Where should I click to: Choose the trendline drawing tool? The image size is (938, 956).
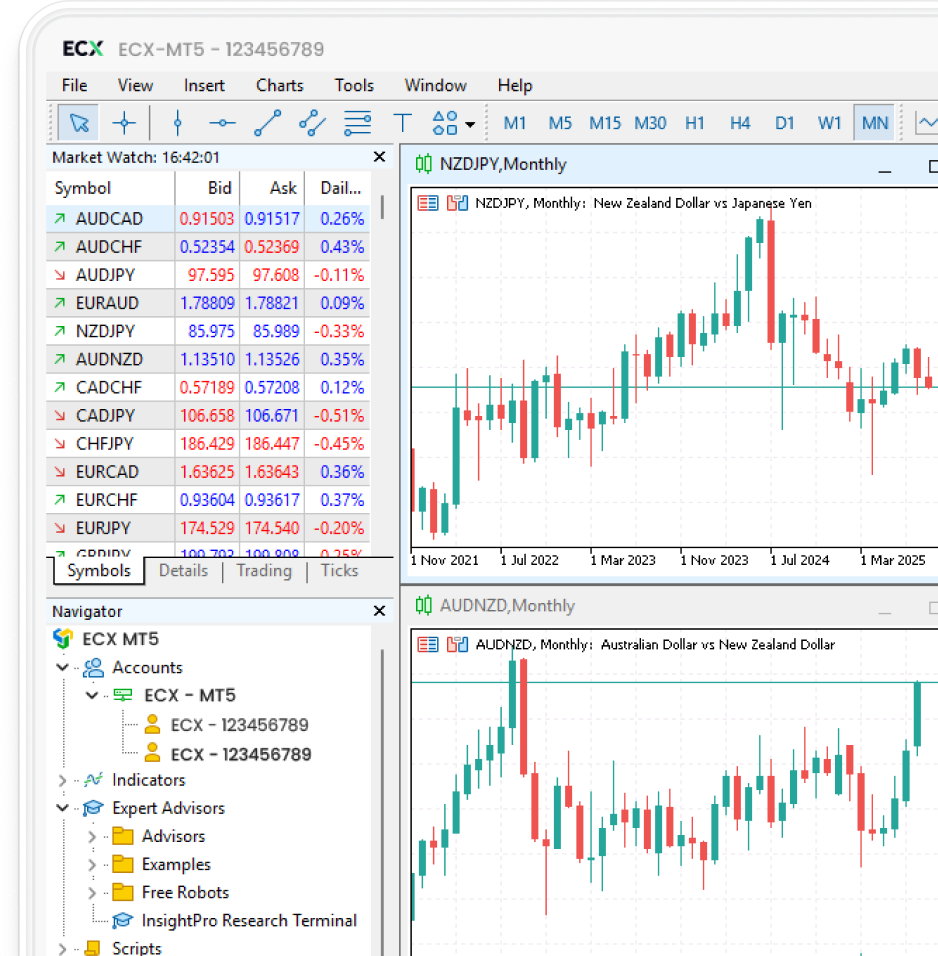click(x=267, y=123)
